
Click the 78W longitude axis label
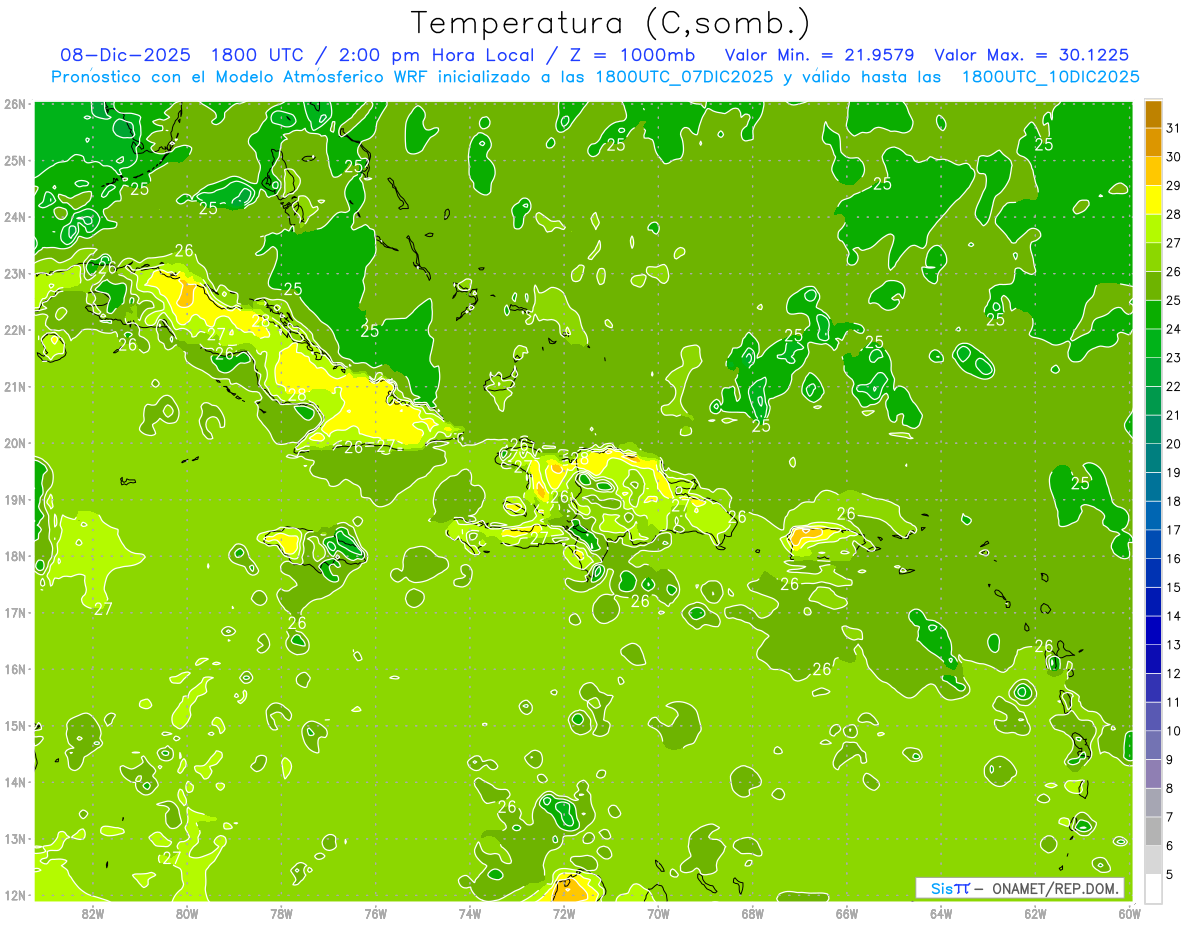[x=281, y=913]
